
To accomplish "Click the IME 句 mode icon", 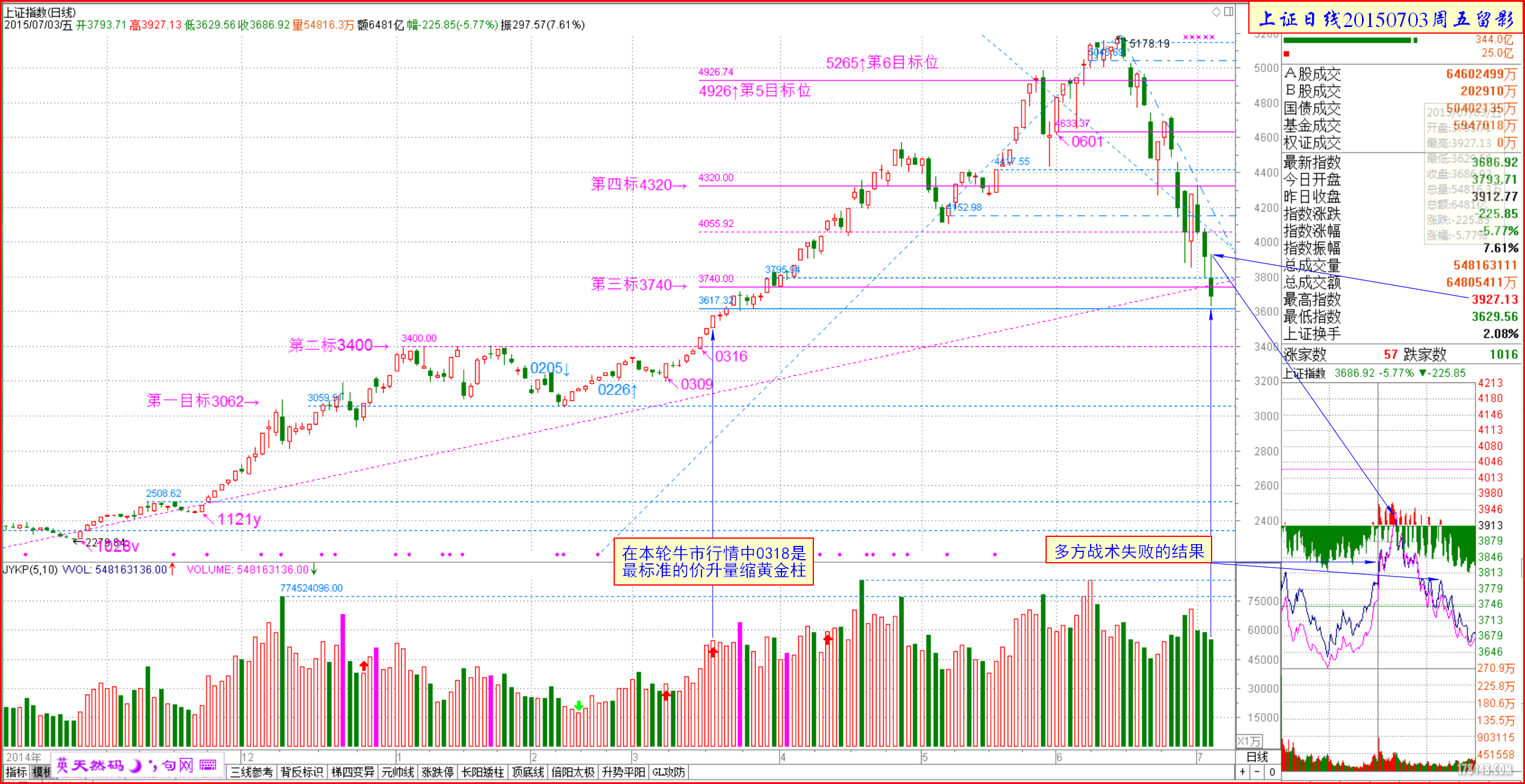I will click(169, 765).
